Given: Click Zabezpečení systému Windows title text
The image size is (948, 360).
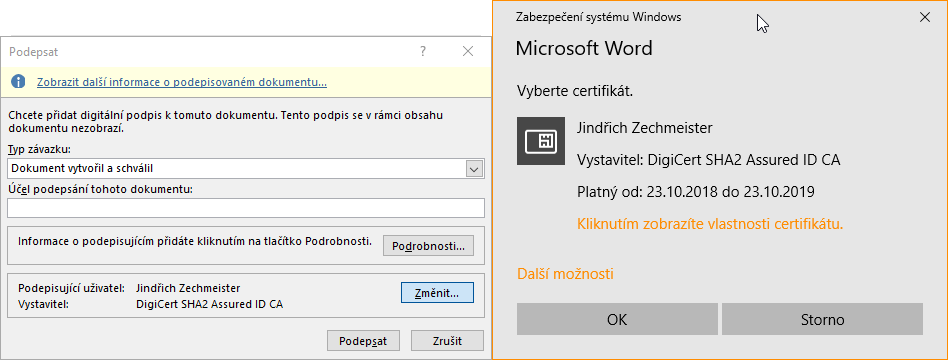Looking at the screenshot, I should [x=599, y=17].
